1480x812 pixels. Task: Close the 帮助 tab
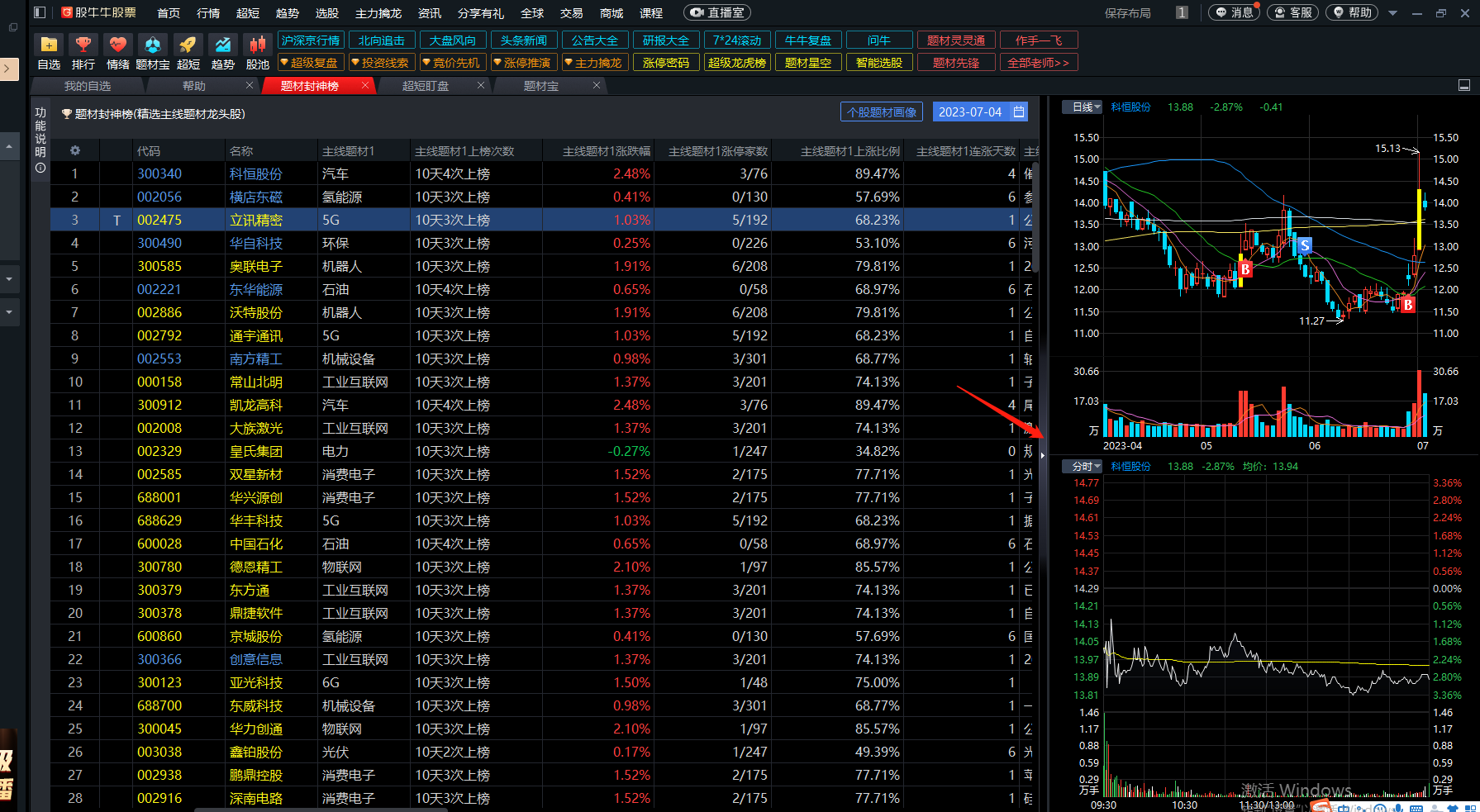click(250, 85)
